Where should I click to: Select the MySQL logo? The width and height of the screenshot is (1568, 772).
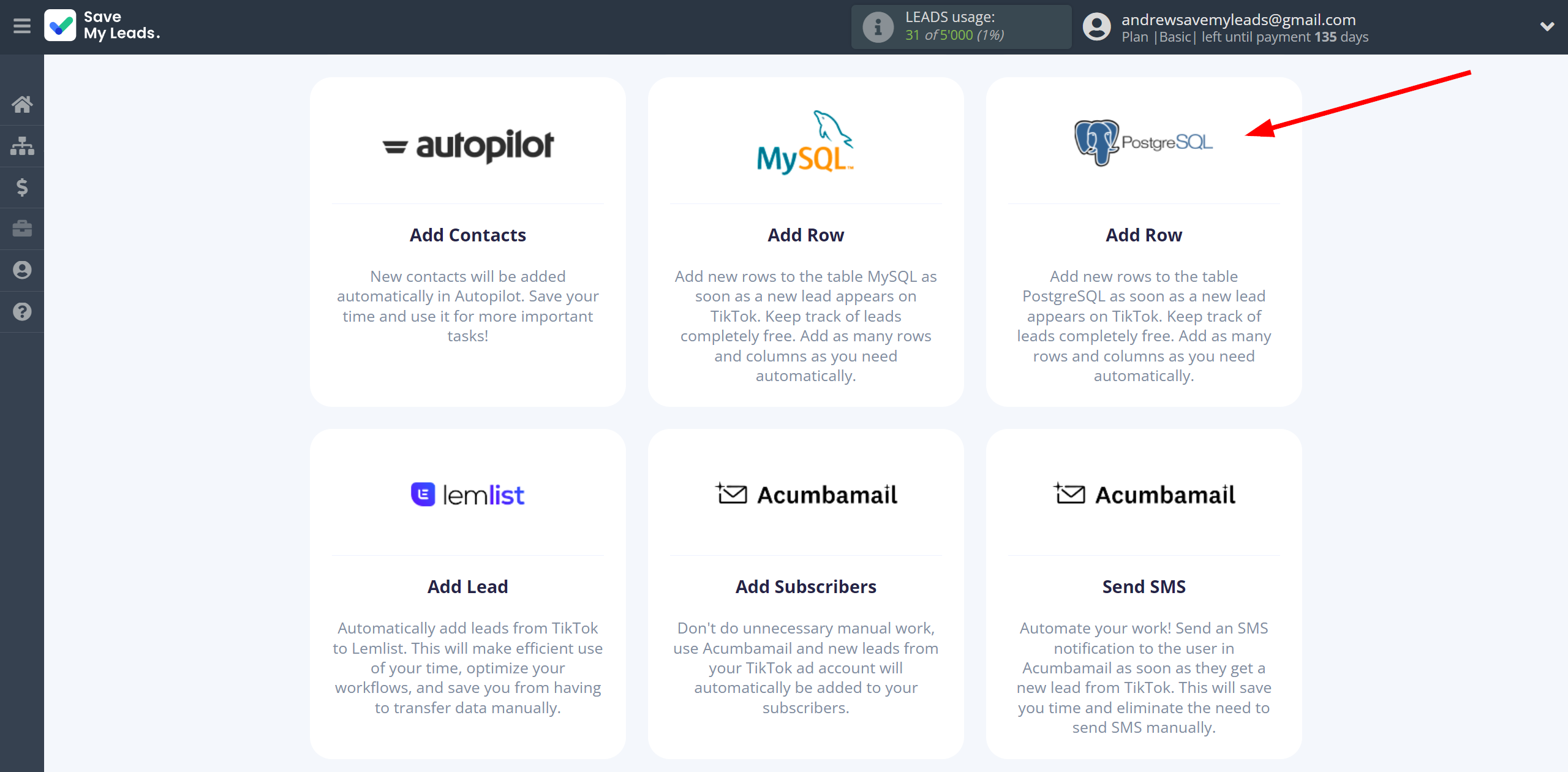[805, 142]
